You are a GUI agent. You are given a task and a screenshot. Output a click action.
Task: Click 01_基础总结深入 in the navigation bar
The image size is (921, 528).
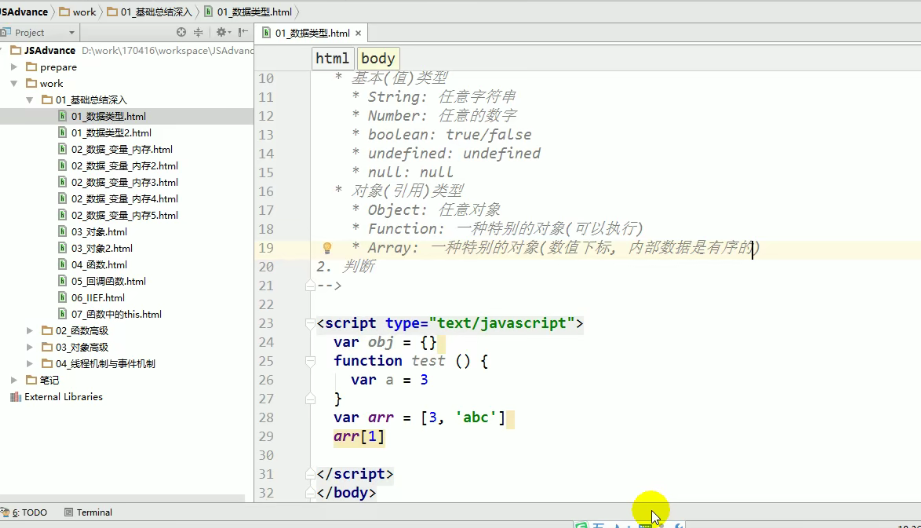[150, 12]
